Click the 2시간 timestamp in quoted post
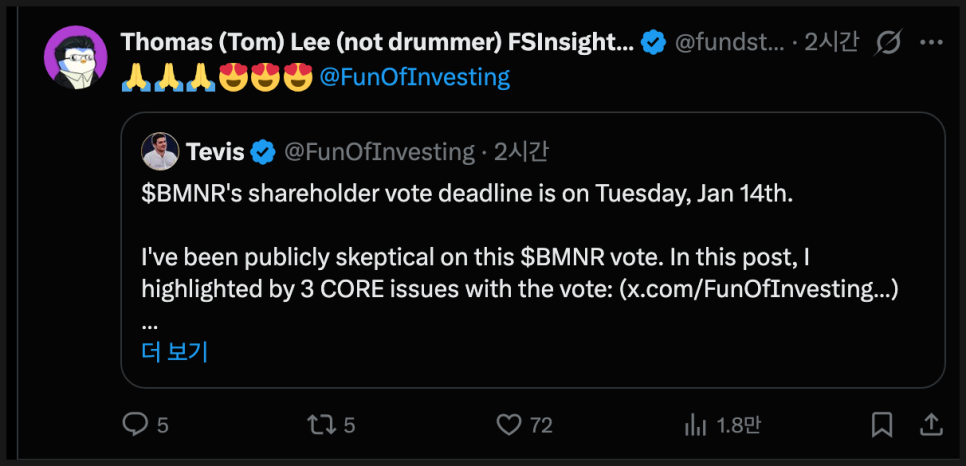 521,152
